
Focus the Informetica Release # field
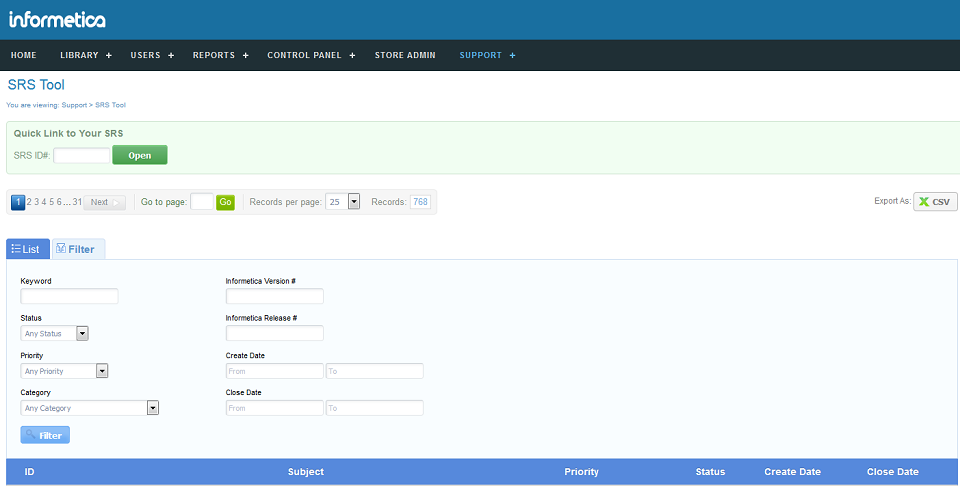(x=274, y=333)
